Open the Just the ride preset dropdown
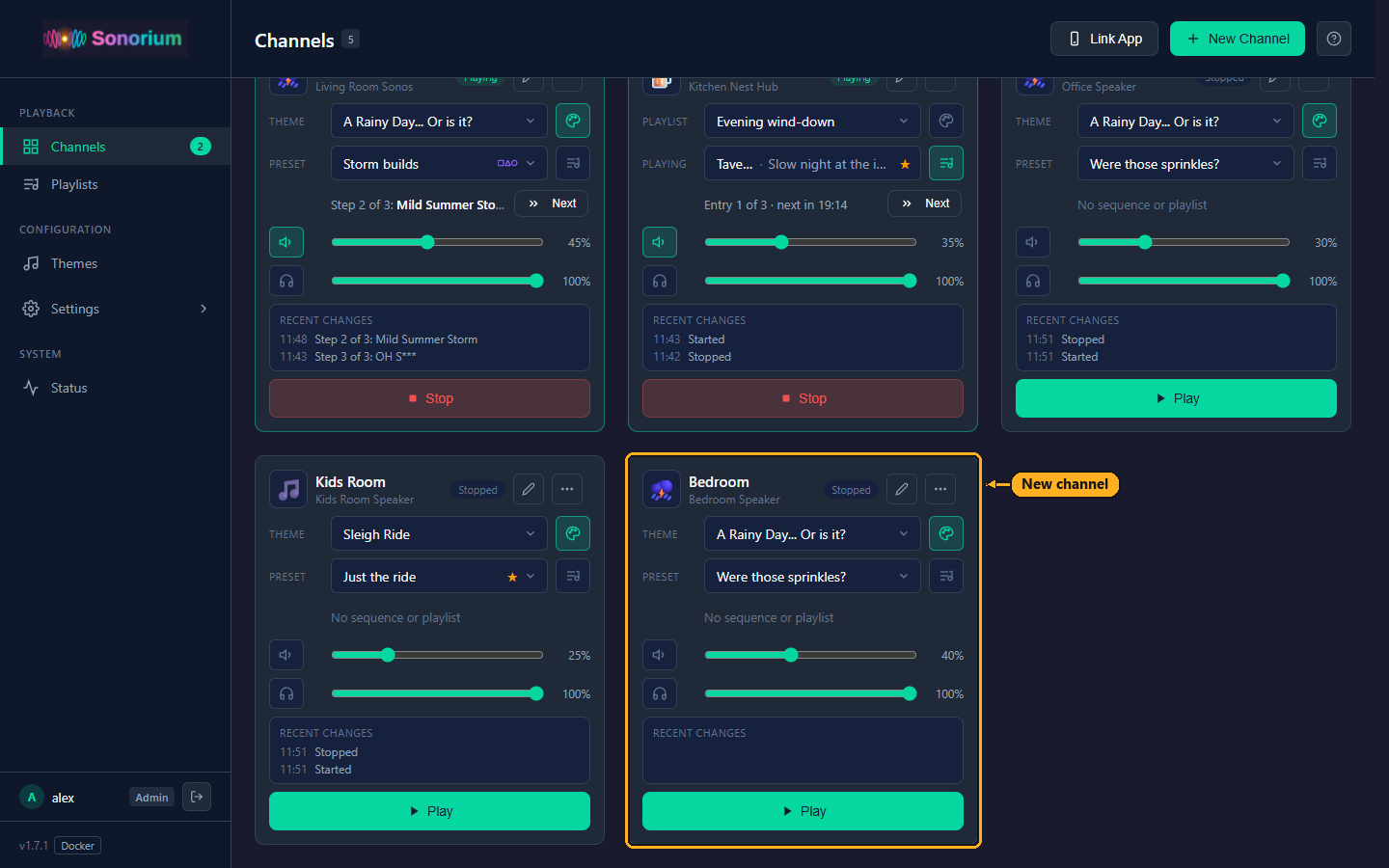The height and width of the screenshot is (868, 1389). [439, 576]
